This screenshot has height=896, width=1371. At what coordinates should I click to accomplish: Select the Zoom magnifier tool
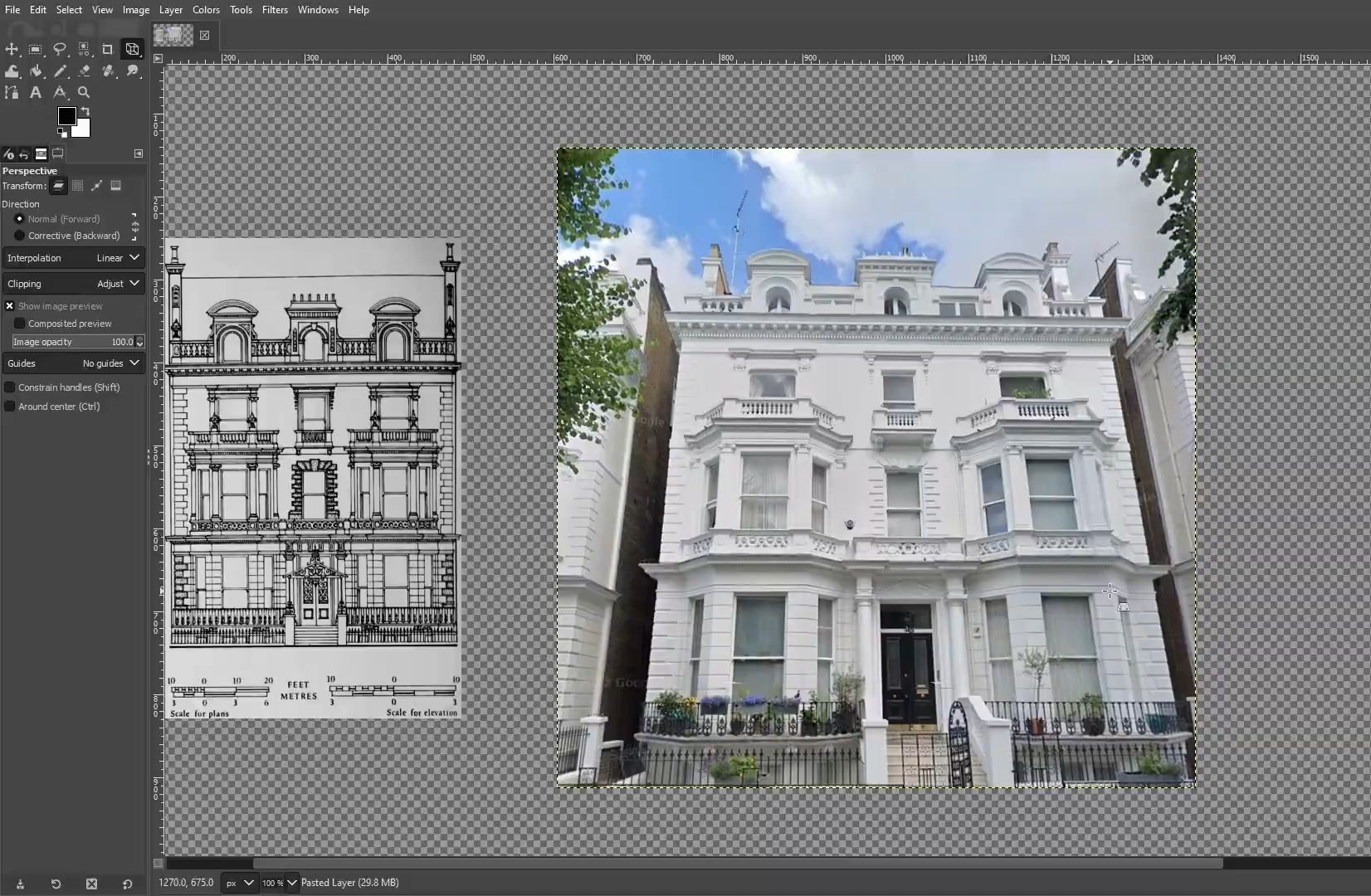tap(84, 93)
